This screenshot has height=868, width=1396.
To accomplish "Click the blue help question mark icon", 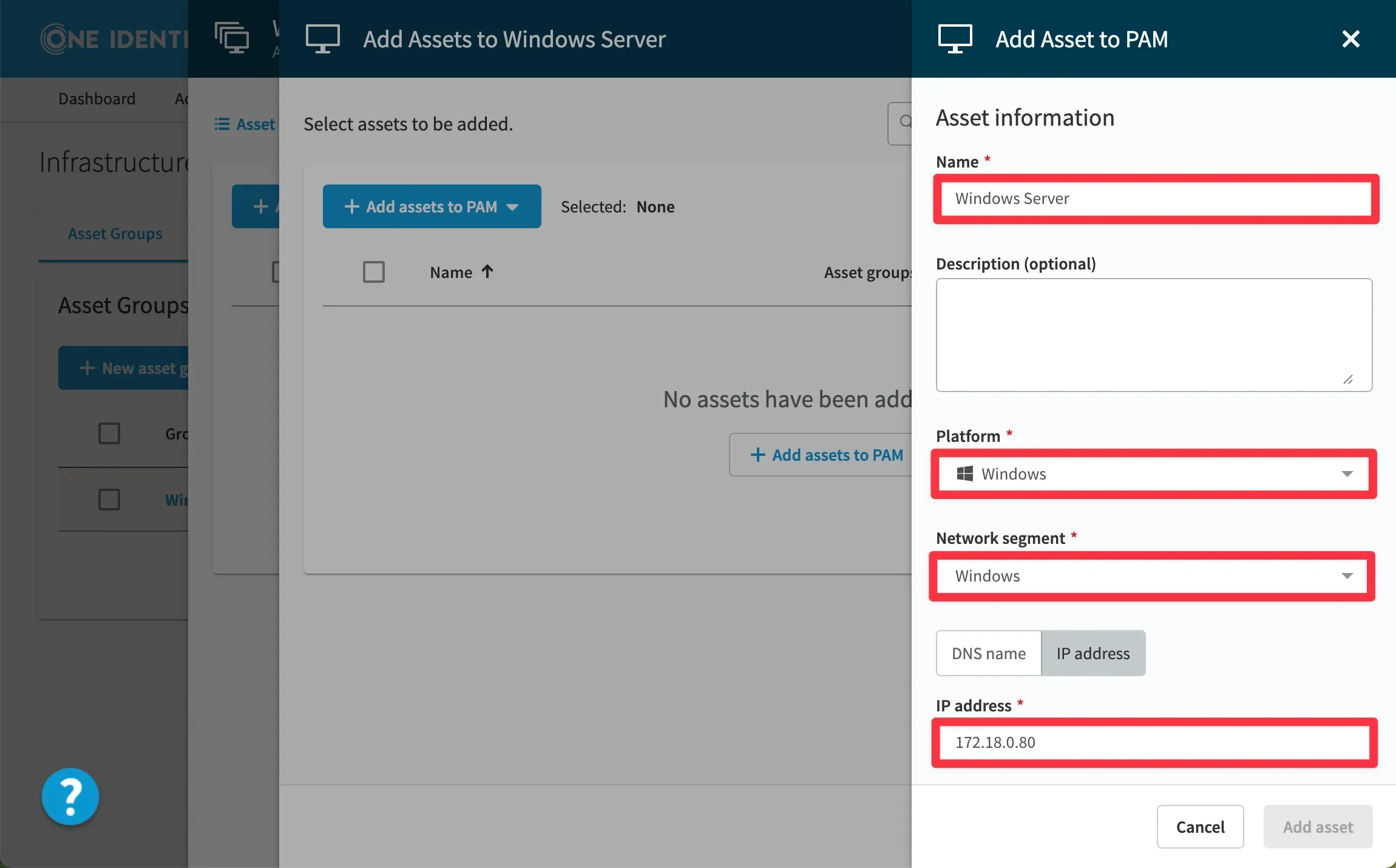I will pos(70,796).
